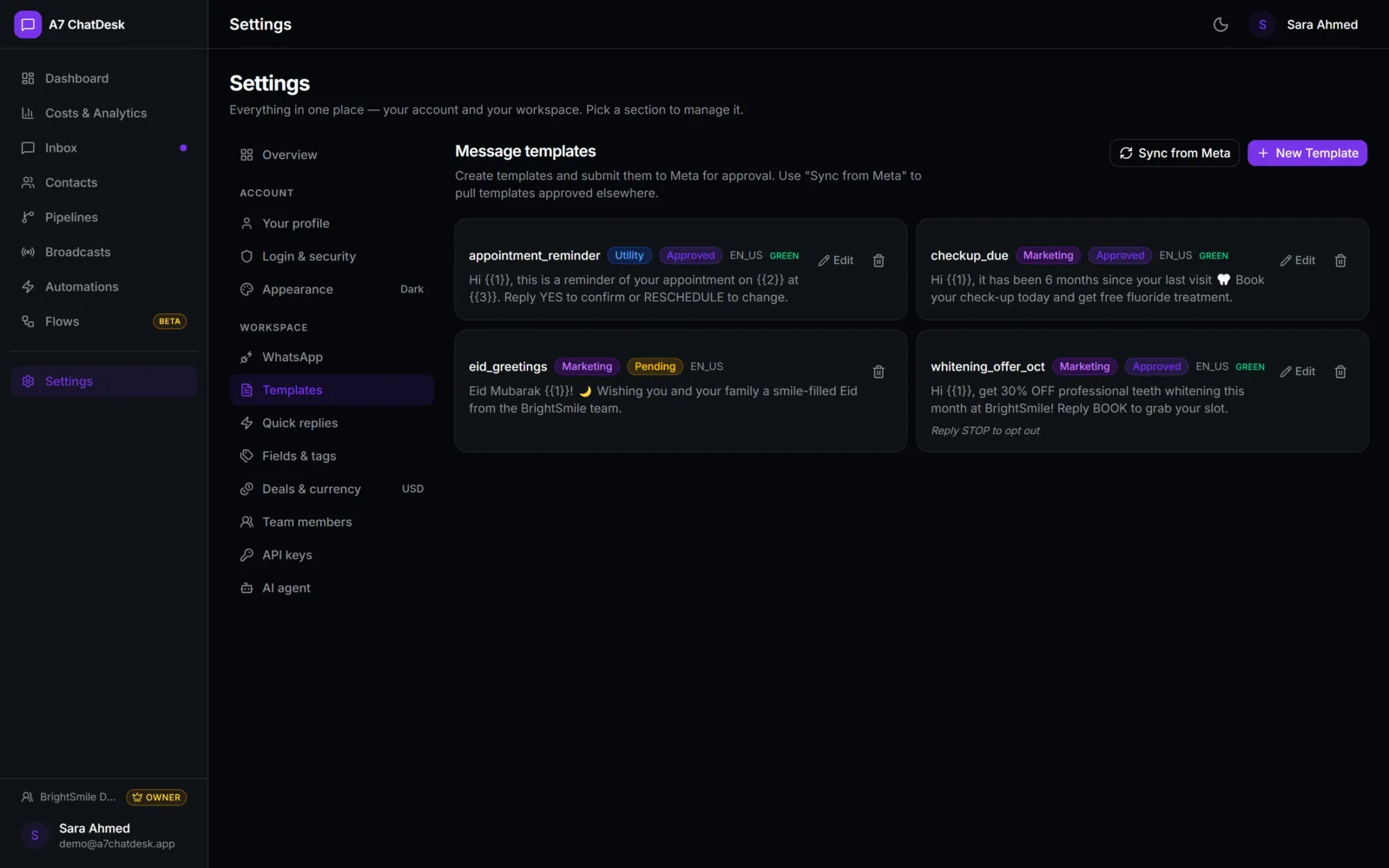
Task: Open the Pipelines section
Action: point(104,217)
